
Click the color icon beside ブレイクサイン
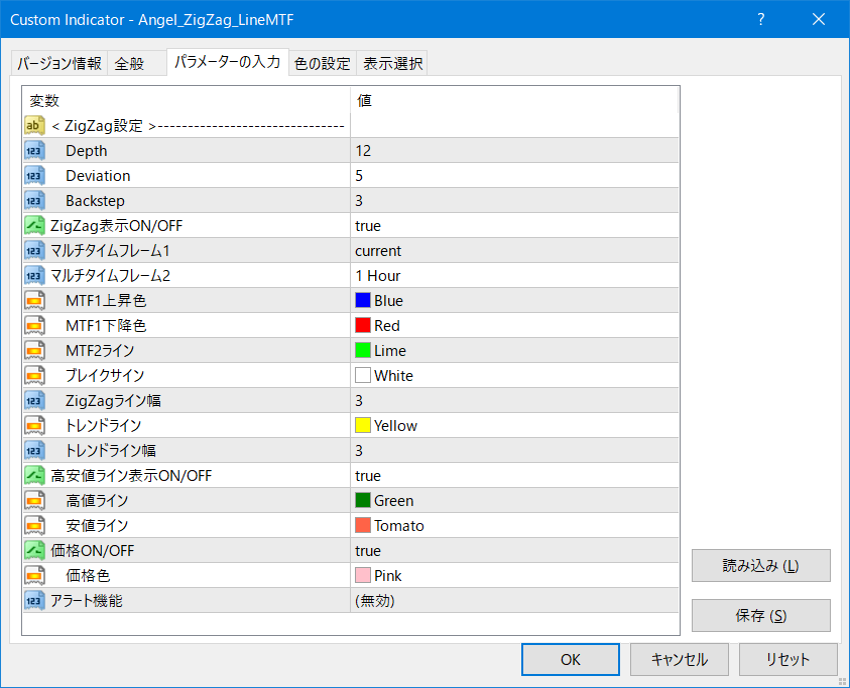pos(34,375)
